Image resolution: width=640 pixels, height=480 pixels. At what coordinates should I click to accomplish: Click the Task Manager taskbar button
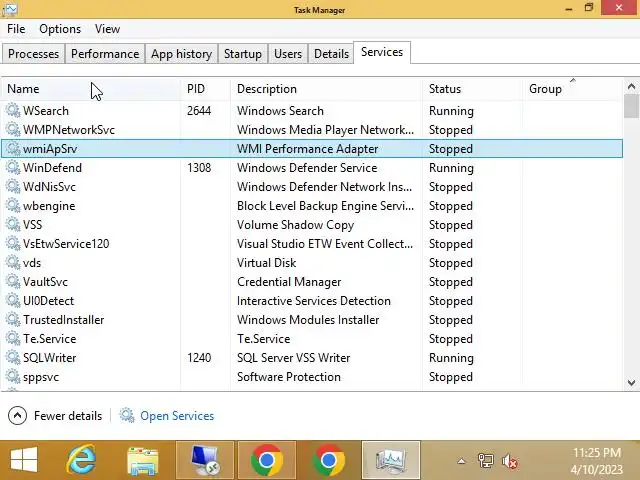[391, 460]
